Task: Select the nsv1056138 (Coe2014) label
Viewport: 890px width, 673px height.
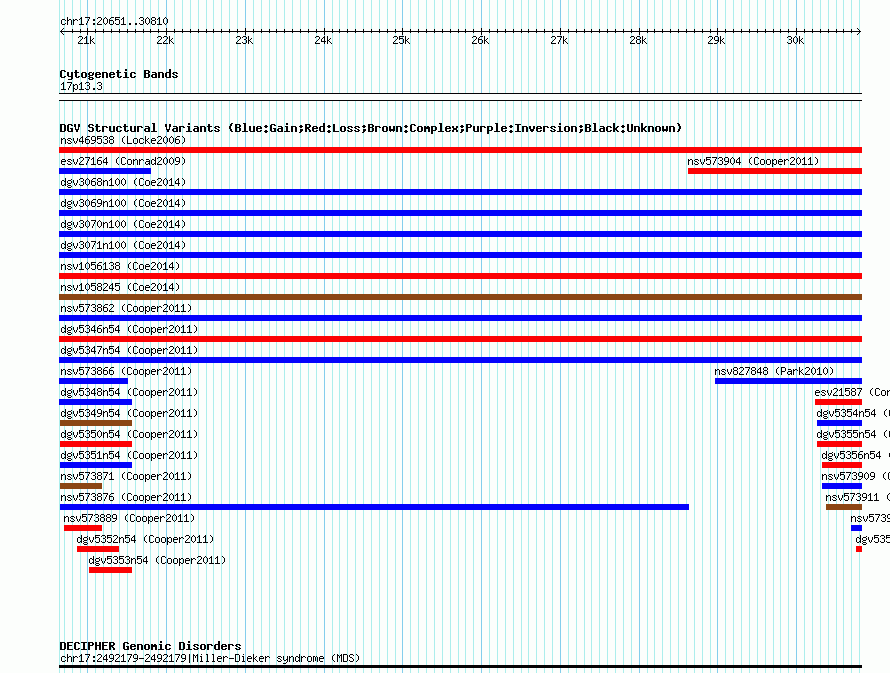Action: click(120, 266)
